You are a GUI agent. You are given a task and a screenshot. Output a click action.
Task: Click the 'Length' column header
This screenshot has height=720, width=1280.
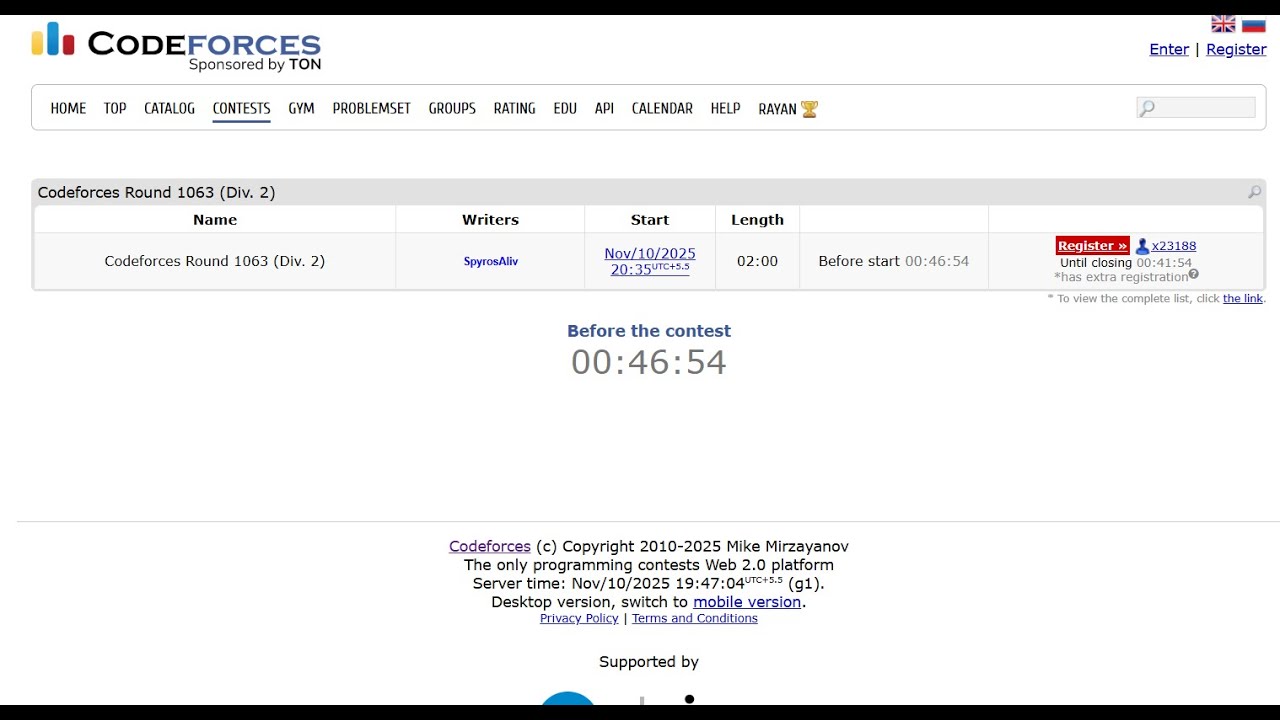point(757,220)
